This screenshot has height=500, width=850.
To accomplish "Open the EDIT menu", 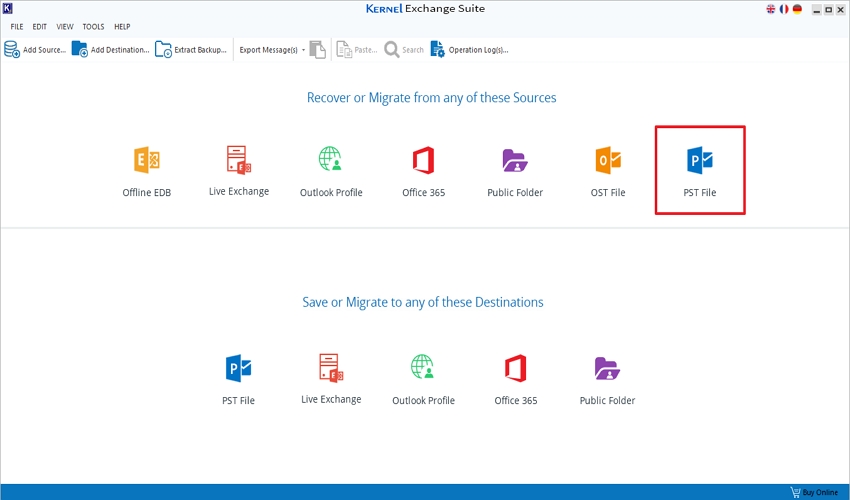I will [x=40, y=27].
